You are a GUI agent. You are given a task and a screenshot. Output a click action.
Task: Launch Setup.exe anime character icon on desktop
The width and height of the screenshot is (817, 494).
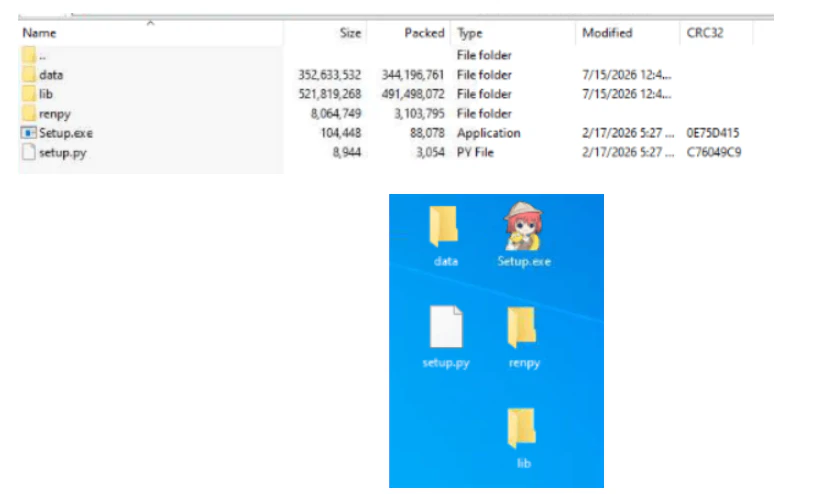524,226
